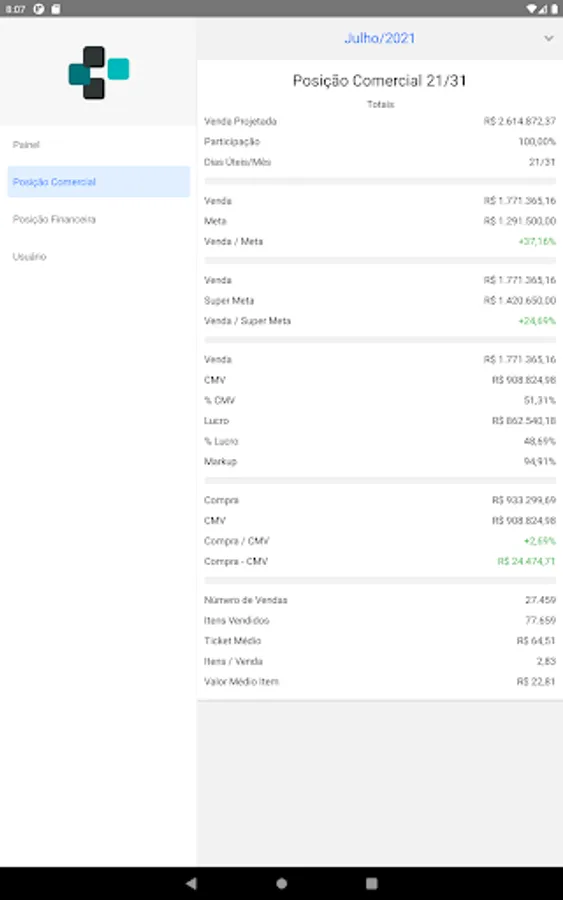The width and height of the screenshot is (563, 900).
Task: Tap the Android recent apps button
Action: (372, 883)
